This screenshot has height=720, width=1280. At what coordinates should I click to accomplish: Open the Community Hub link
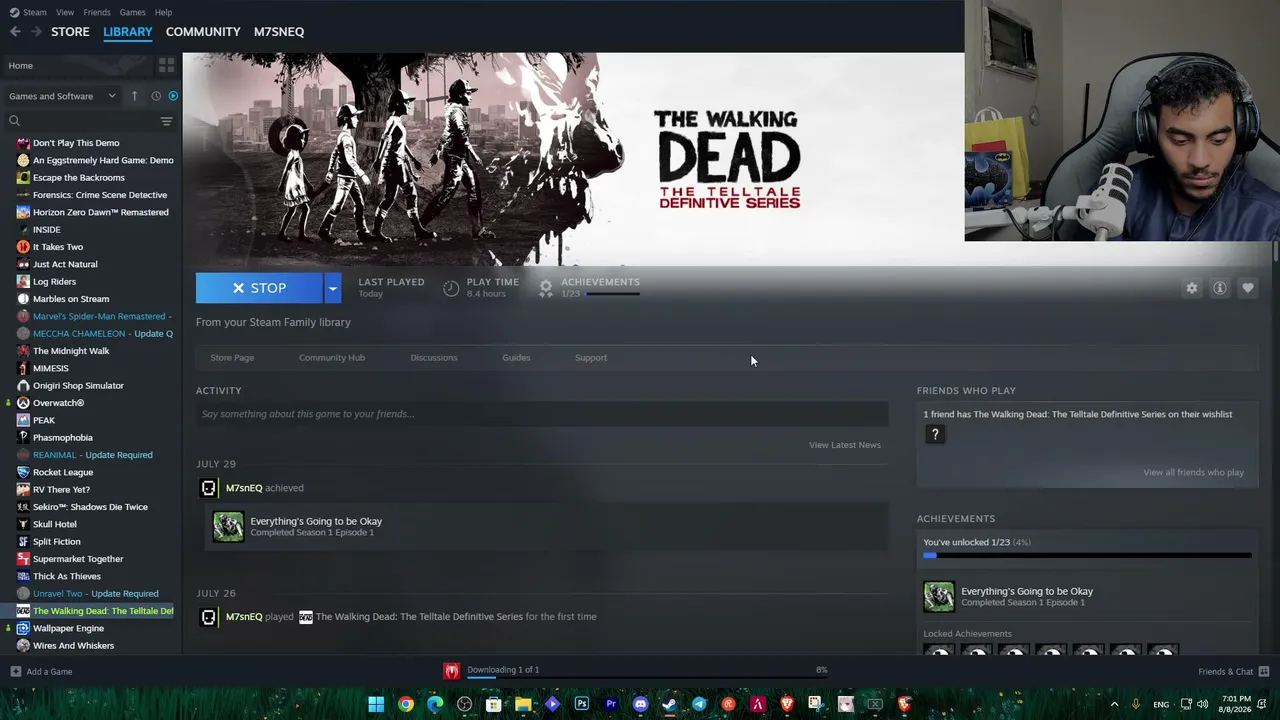point(332,358)
